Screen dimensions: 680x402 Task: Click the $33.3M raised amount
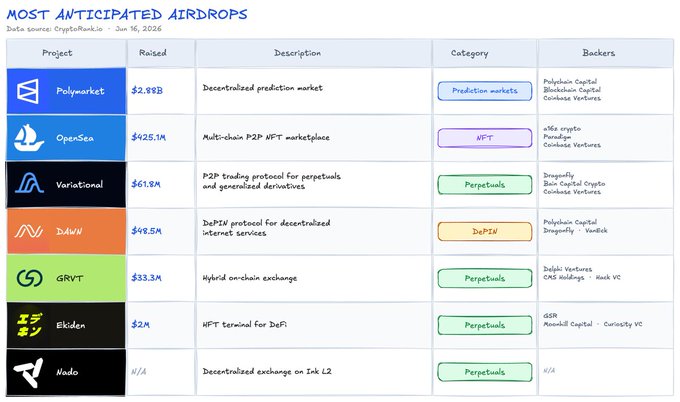pos(146,278)
